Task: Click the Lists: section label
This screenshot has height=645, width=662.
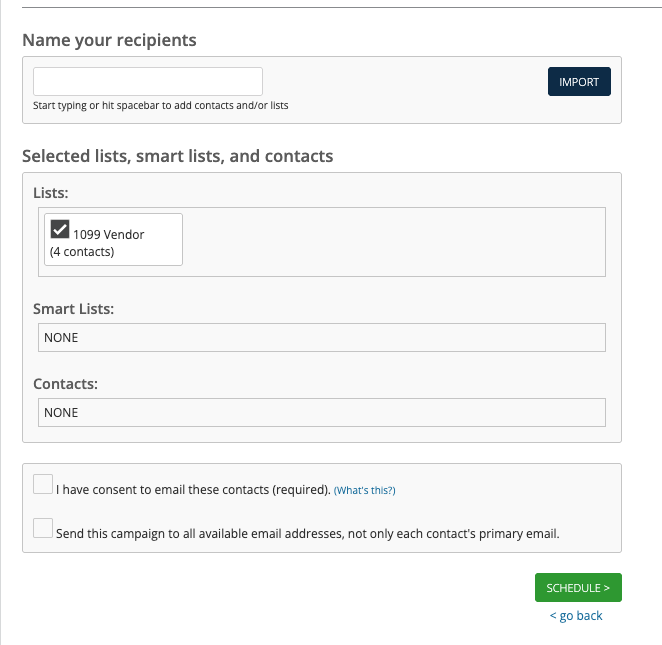Action: coord(51,193)
